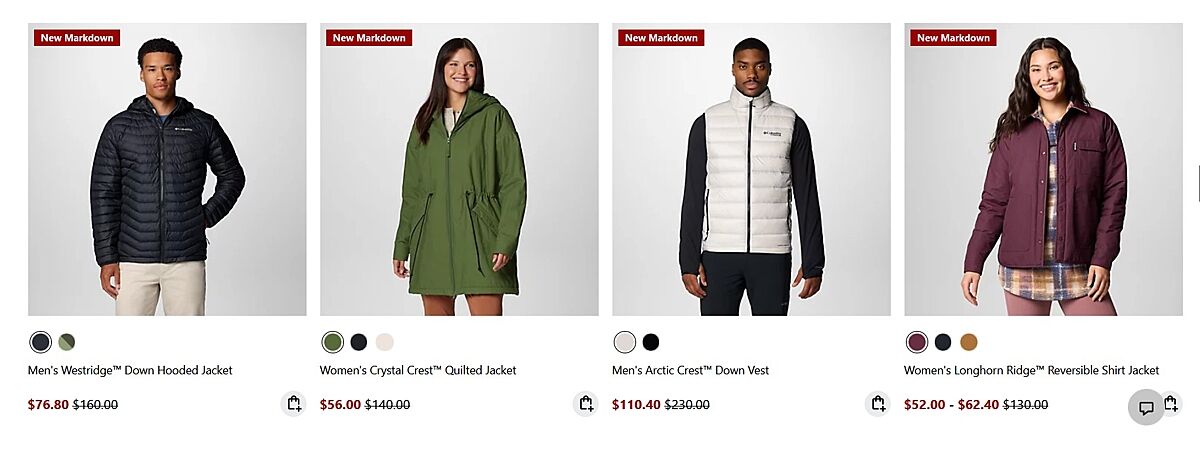
Task: View the green quilted jacket product photo
Action: point(459,169)
